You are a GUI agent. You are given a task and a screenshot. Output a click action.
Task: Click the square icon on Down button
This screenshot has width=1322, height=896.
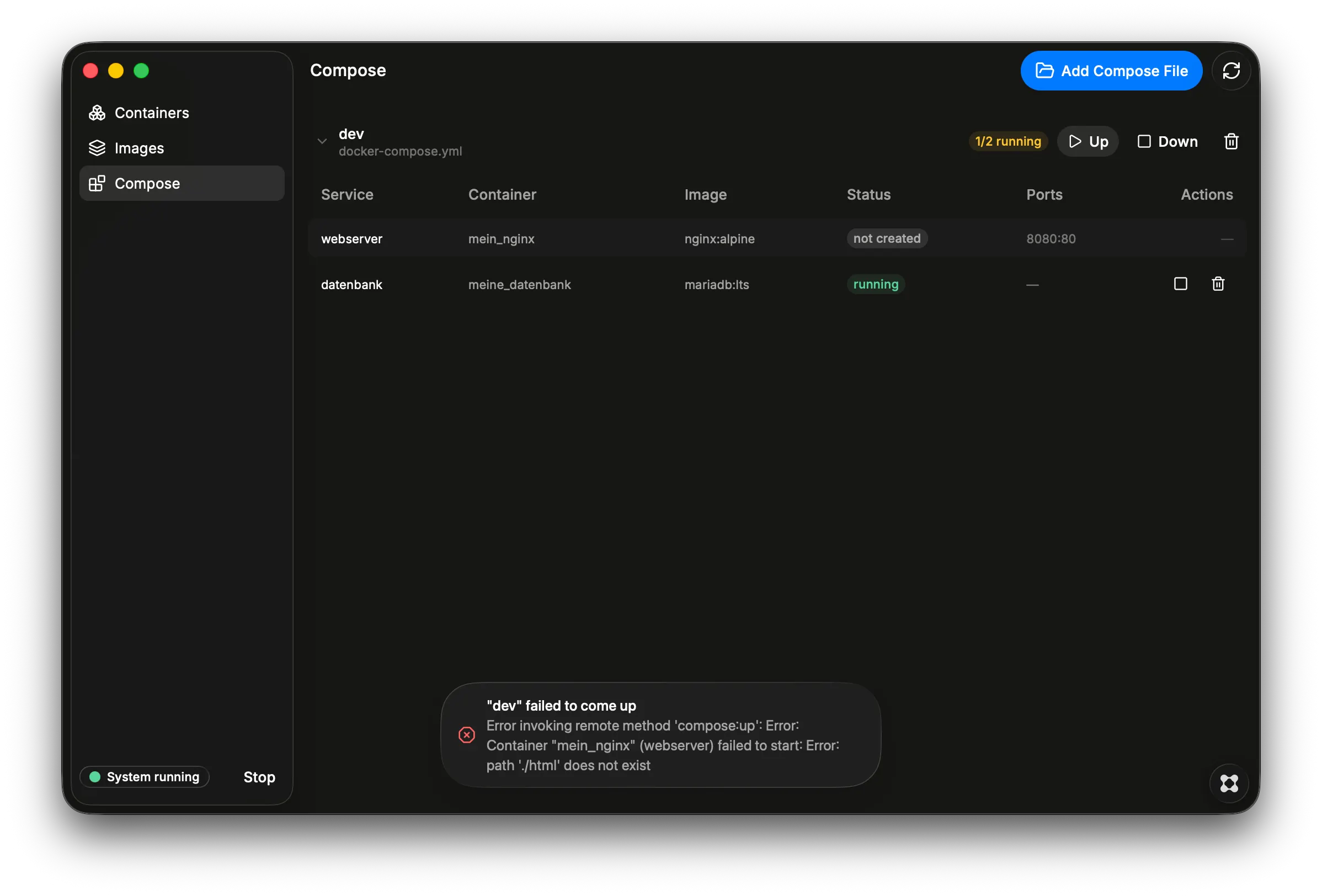[x=1144, y=141]
